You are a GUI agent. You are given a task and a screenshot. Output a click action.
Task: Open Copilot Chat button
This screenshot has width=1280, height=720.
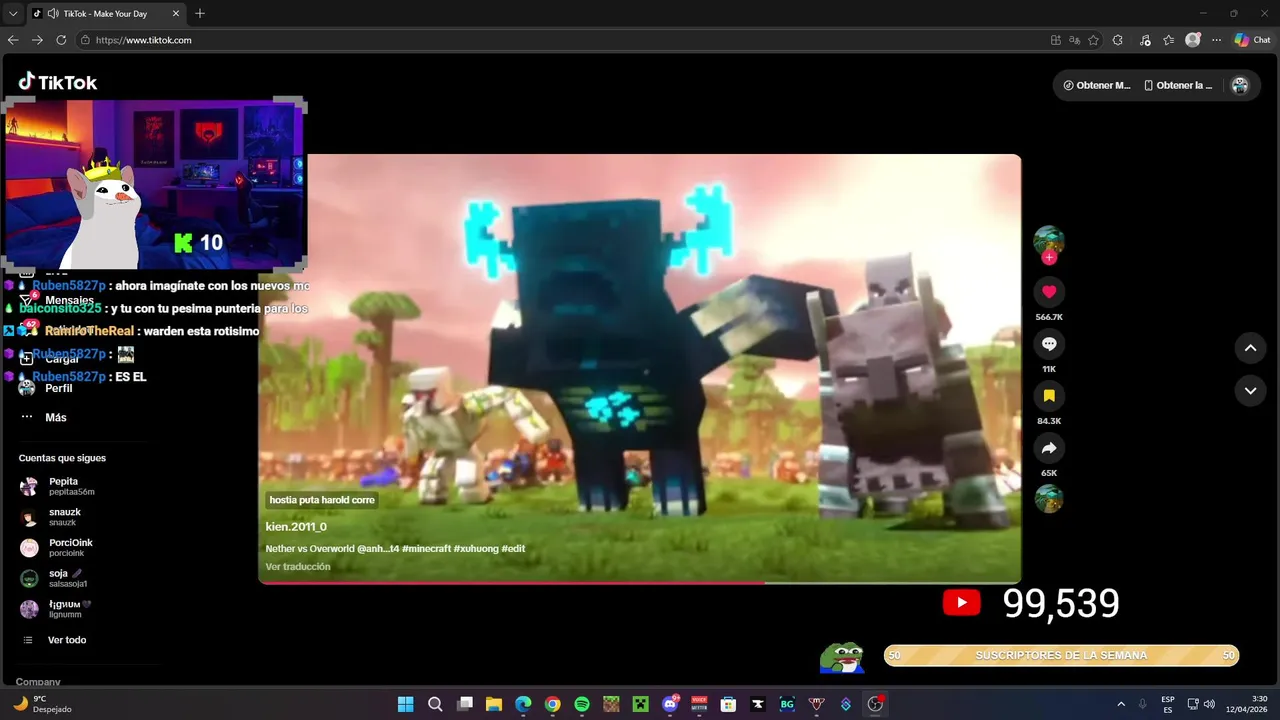point(1252,40)
